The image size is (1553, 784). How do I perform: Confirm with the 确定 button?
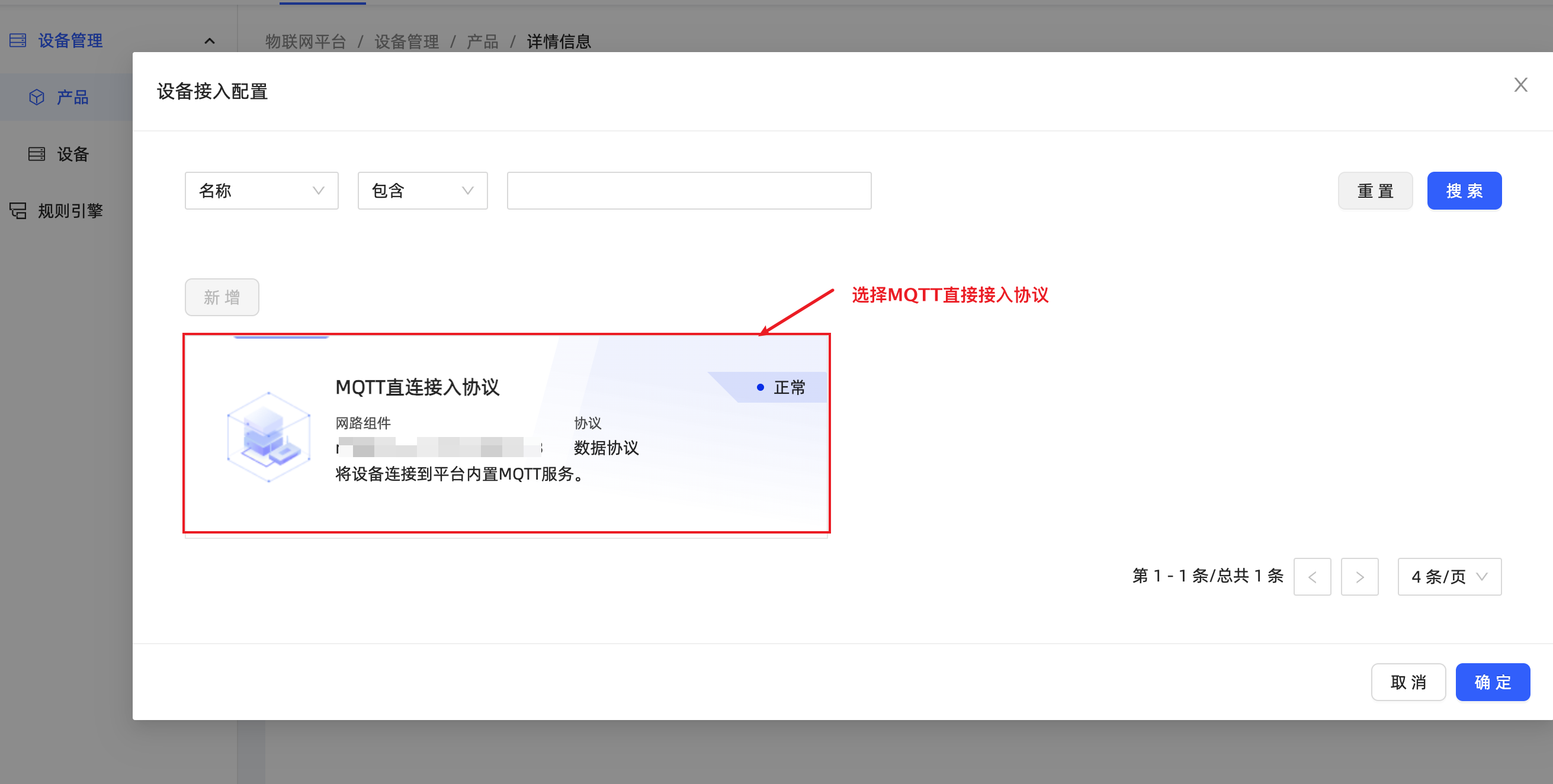[1492, 682]
